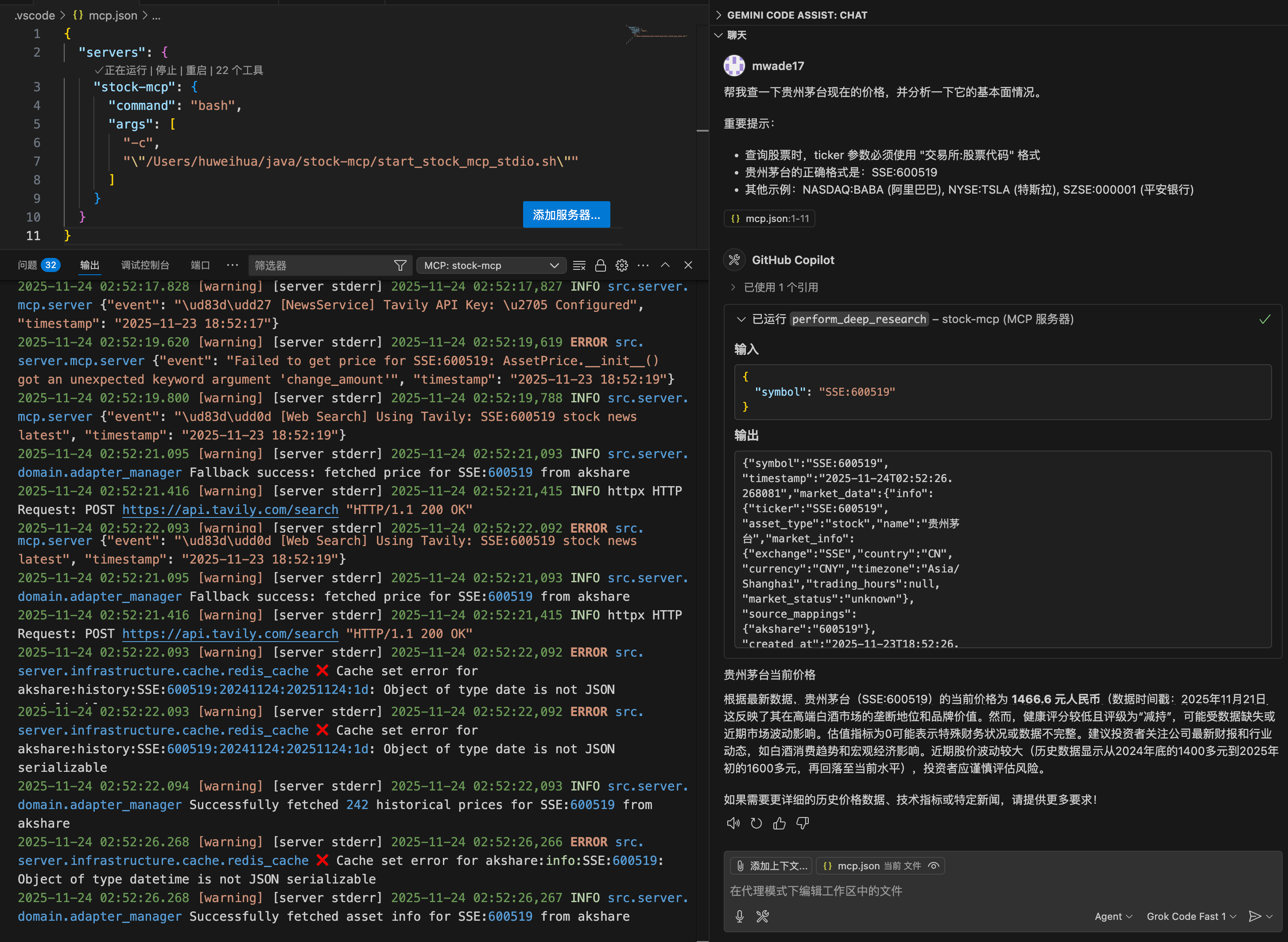This screenshot has height=942, width=1288.
Task: Give thumbs up feedback on the answer
Action: [x=779, y=823]
